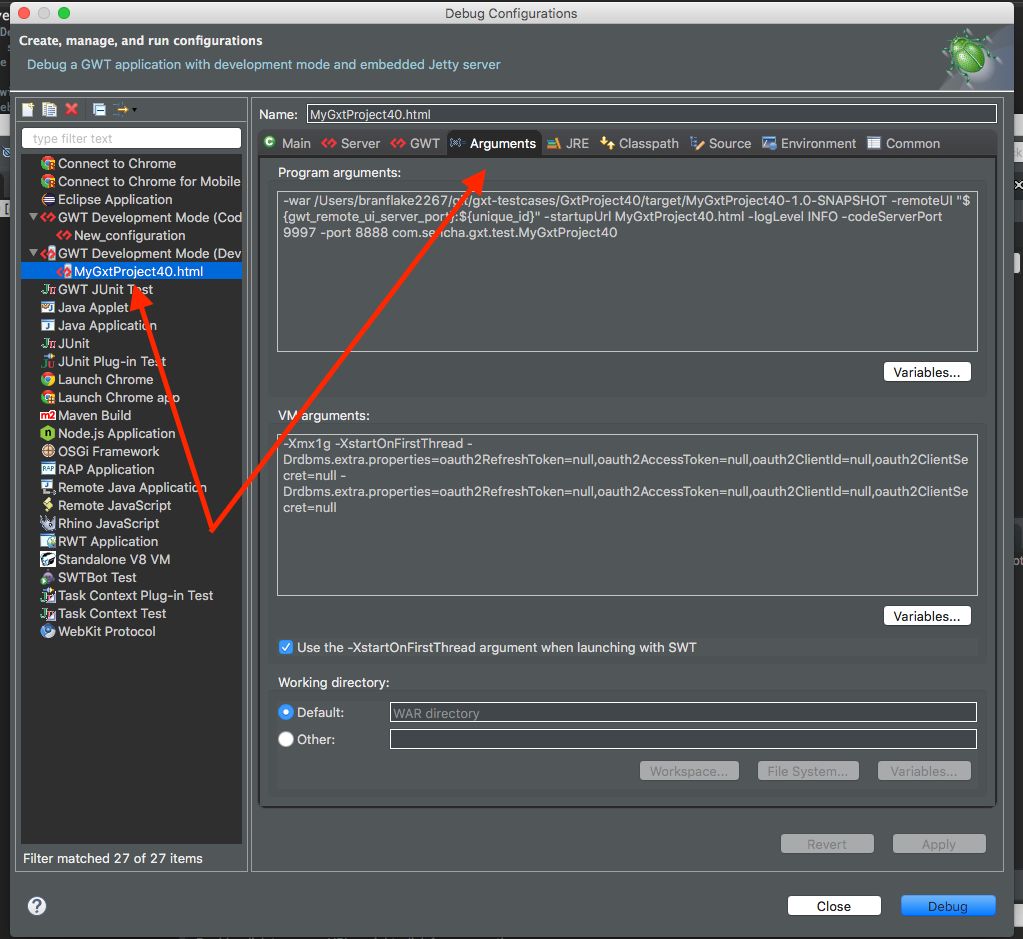Click the OSGi Framework icon
Image resolution: width=1023 pixels, height=939 pixels.
48,452
